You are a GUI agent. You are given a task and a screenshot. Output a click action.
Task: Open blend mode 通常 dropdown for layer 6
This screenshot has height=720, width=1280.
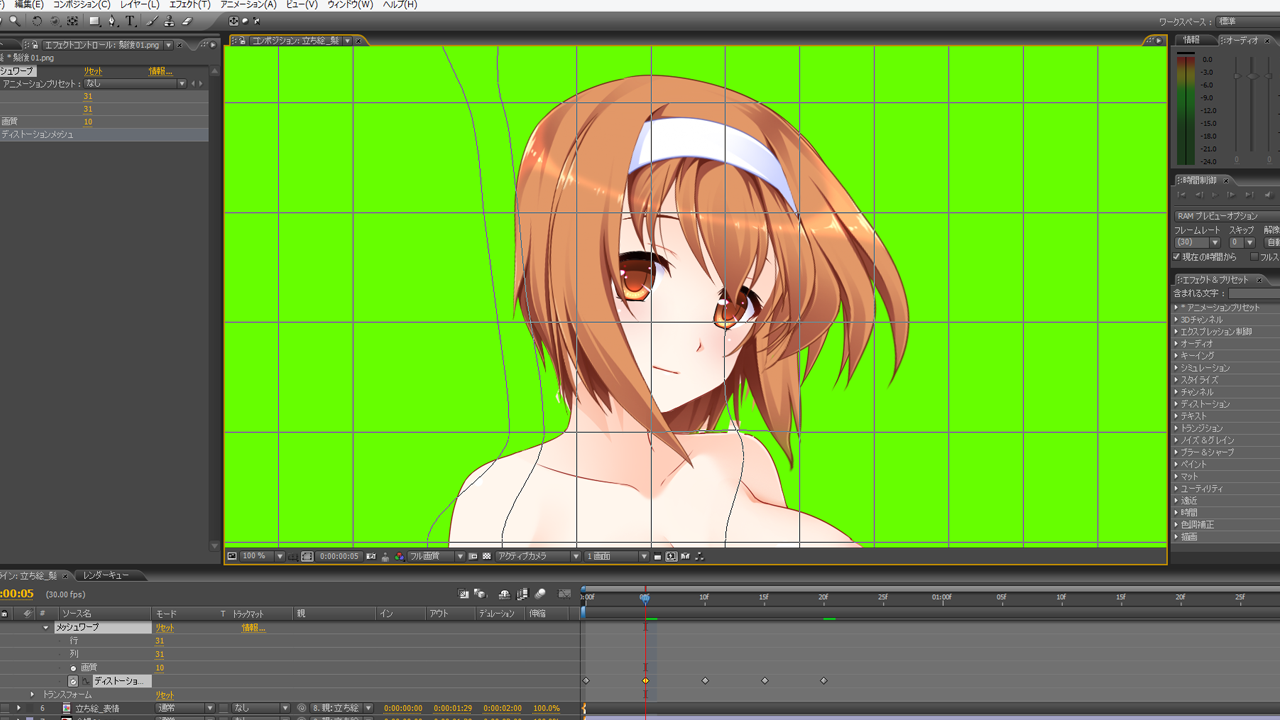tap(184, 708)
